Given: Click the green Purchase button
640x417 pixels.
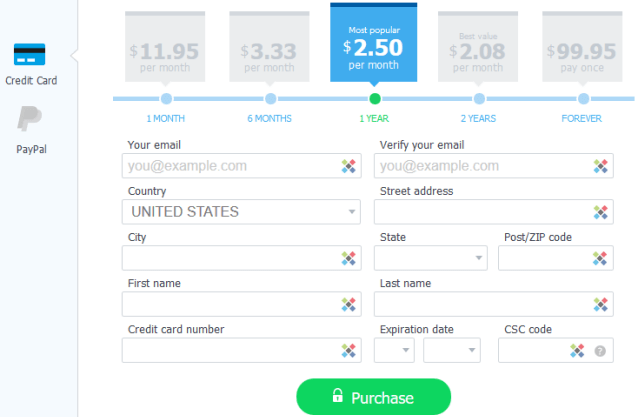Looking at the screenshot, I should pyautogui.click(x=374, y=397).
